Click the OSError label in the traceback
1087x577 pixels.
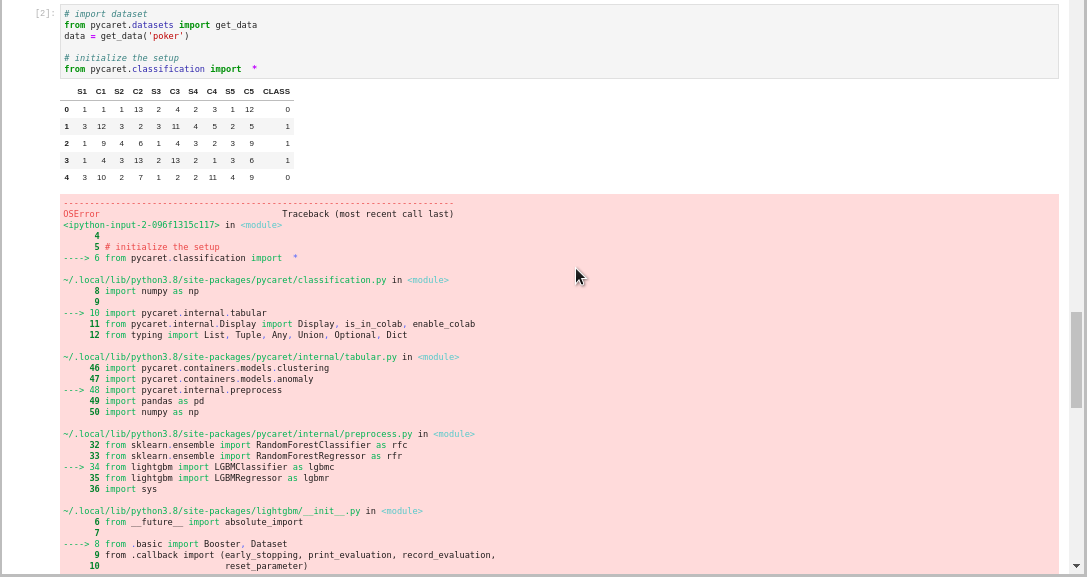click(x=79, y=213)
